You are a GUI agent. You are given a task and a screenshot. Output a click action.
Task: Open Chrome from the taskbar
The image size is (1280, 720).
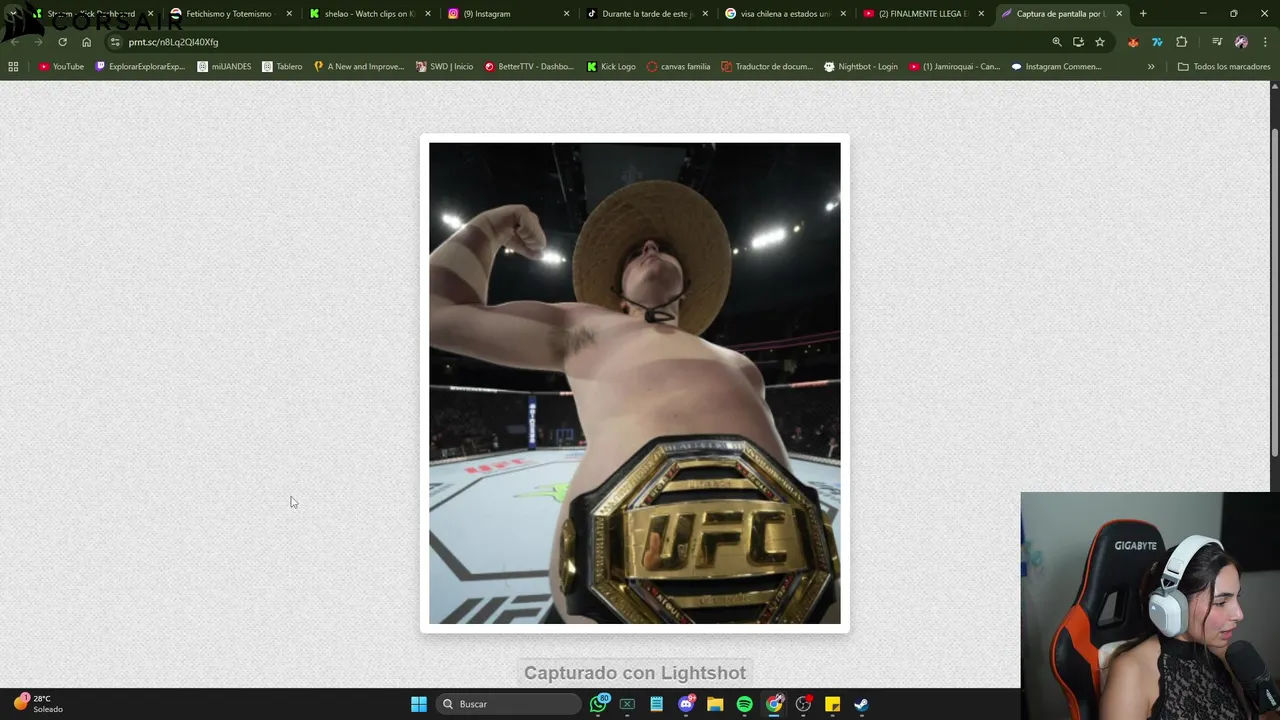pyautogui.click(x=774, y=704)
